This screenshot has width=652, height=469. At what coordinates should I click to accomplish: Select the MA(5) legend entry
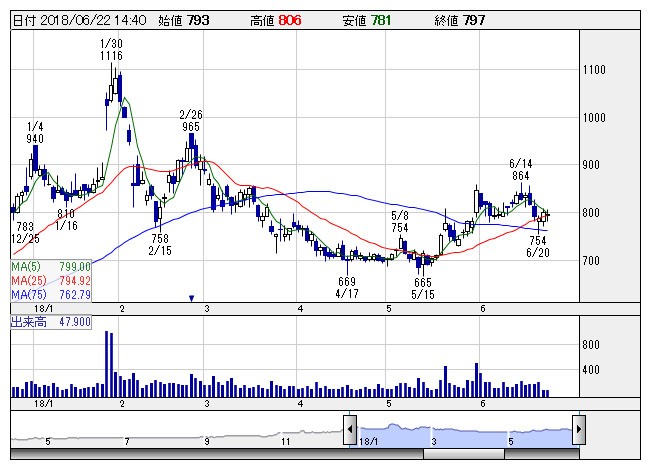(51, 267)
